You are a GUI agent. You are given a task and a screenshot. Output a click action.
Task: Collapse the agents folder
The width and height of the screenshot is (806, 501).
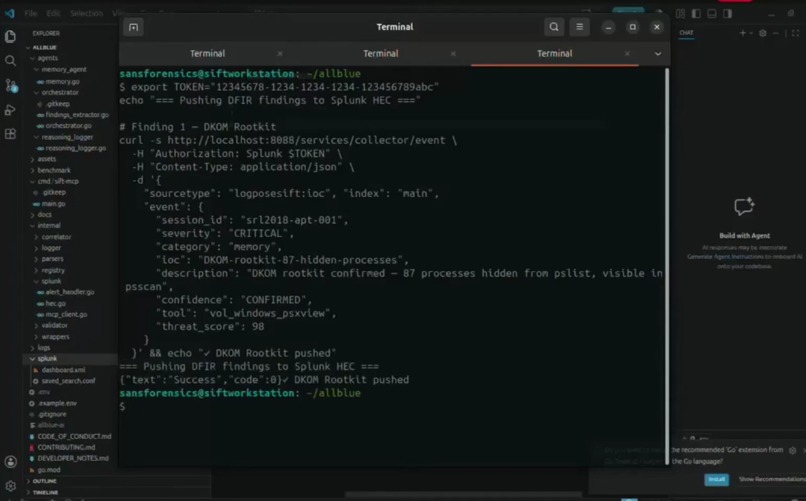click(x=47, y=58)
